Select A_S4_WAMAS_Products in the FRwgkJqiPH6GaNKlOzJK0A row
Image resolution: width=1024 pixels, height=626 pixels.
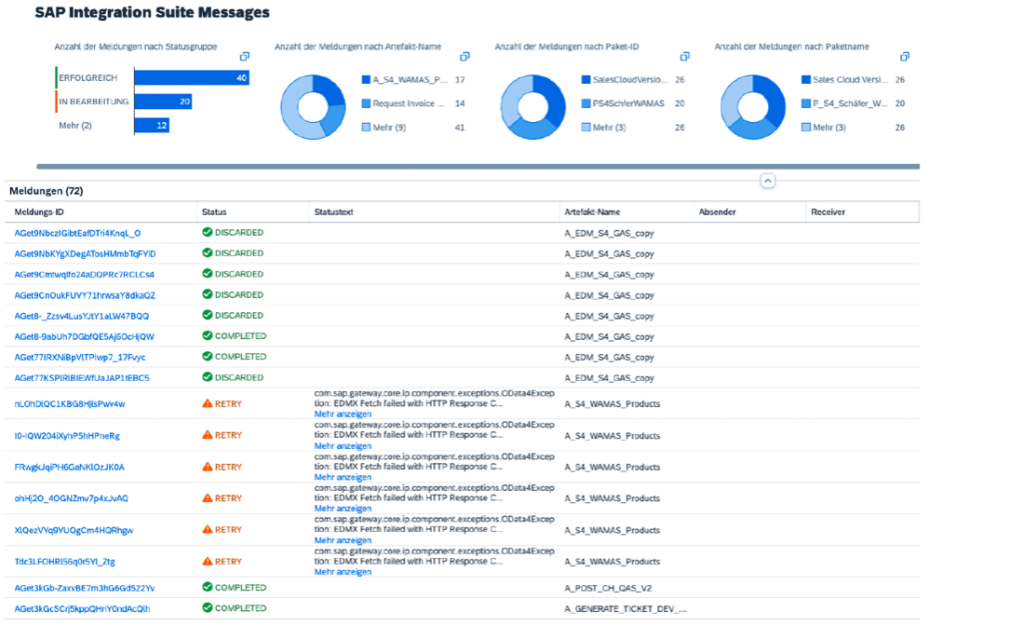(612, 467)
